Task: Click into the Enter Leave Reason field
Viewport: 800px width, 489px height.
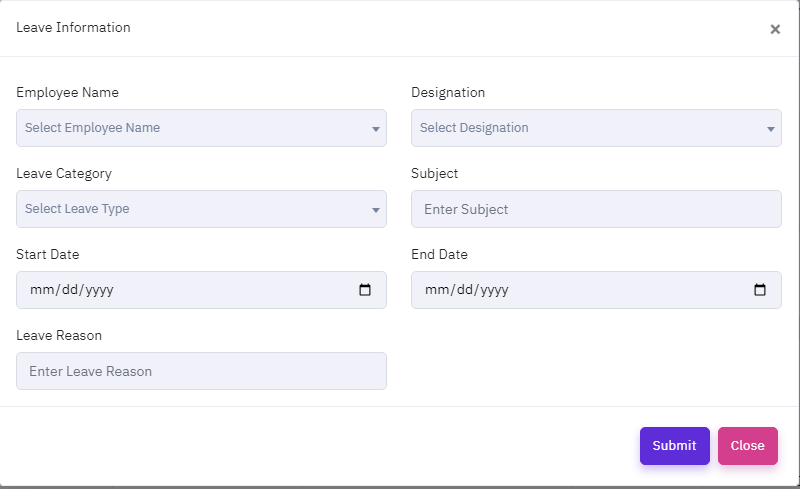Action: [201, 371]
